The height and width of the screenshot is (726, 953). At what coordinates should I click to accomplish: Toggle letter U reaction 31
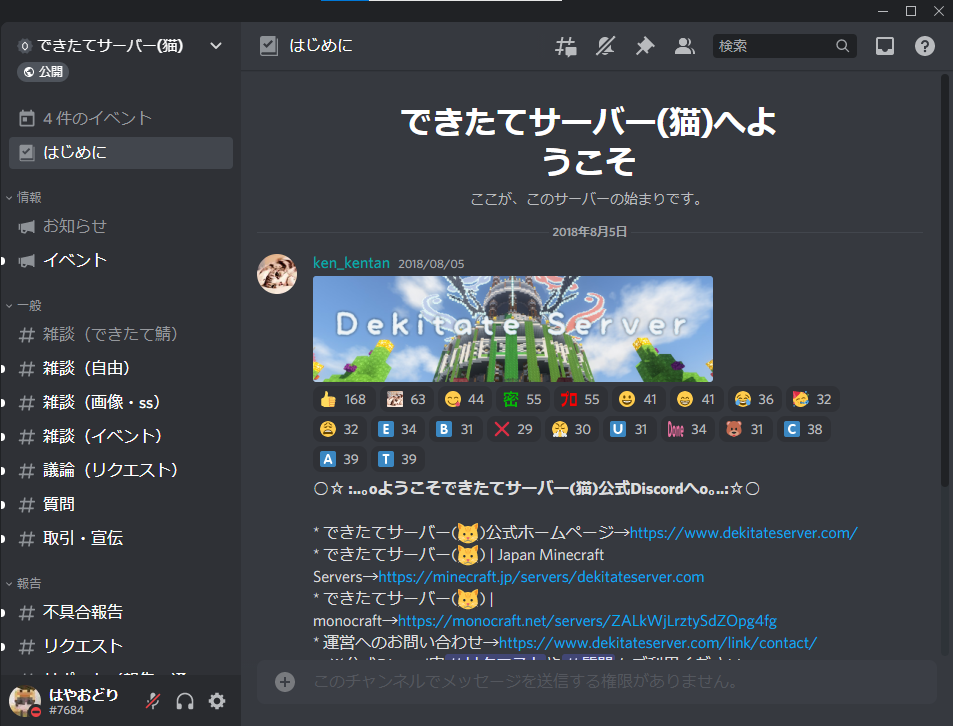629,430
